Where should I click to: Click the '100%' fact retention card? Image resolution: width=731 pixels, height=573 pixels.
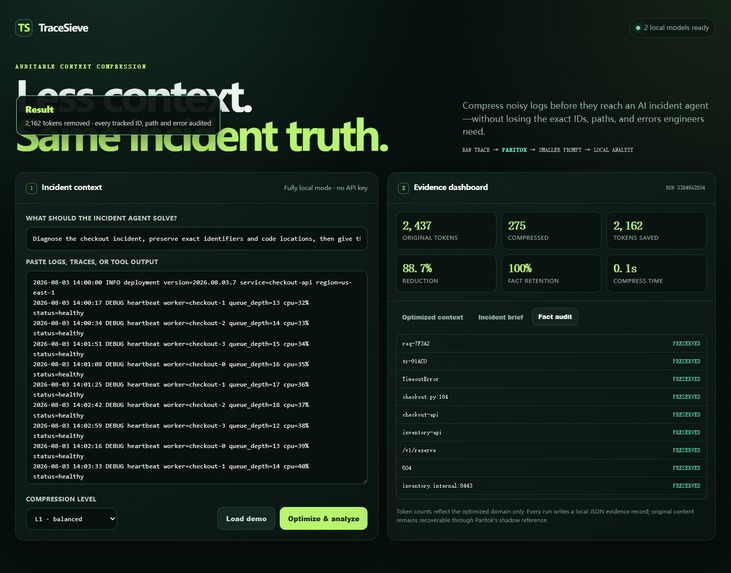[552, 274]
